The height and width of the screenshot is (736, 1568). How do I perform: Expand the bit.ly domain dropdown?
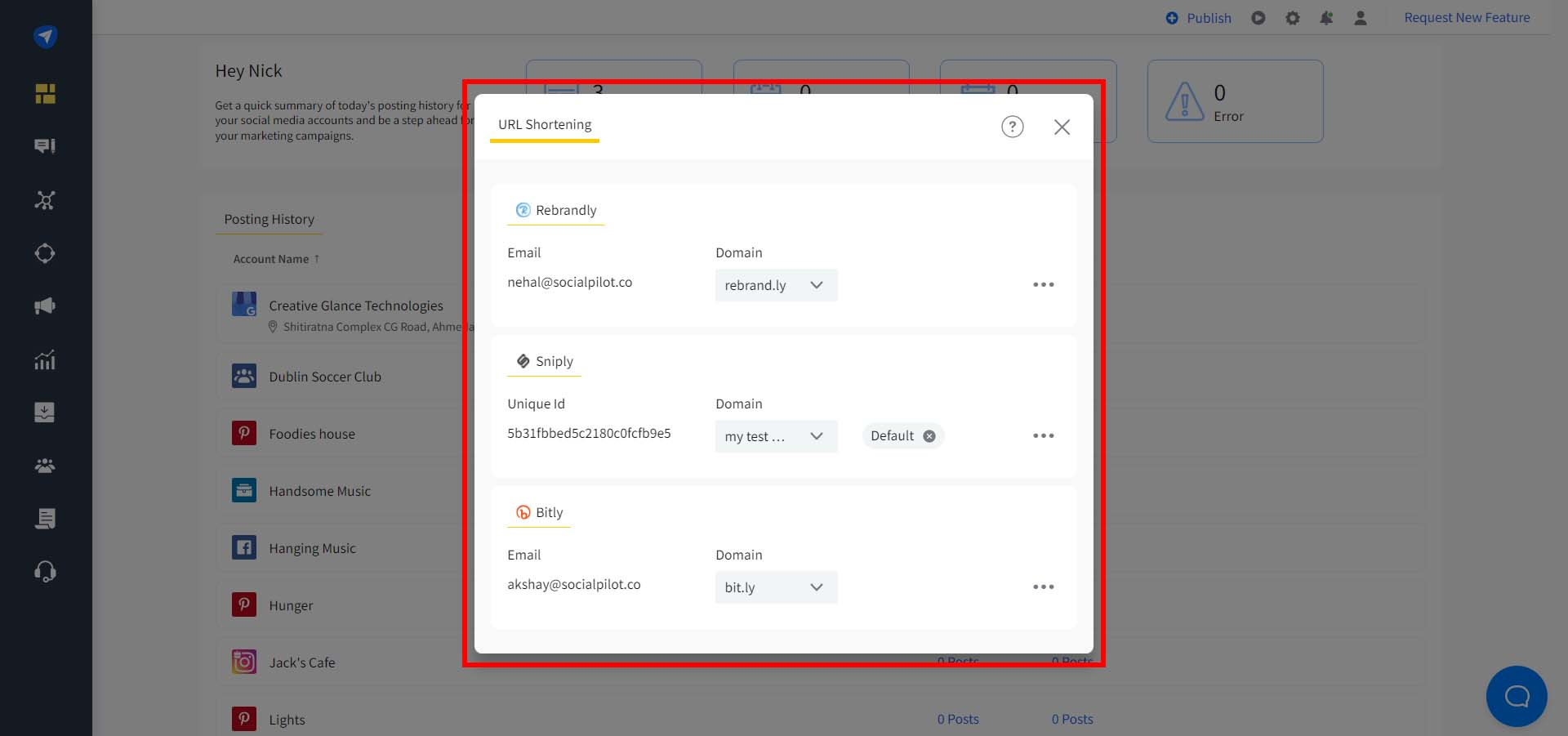(x=776, y=587)
